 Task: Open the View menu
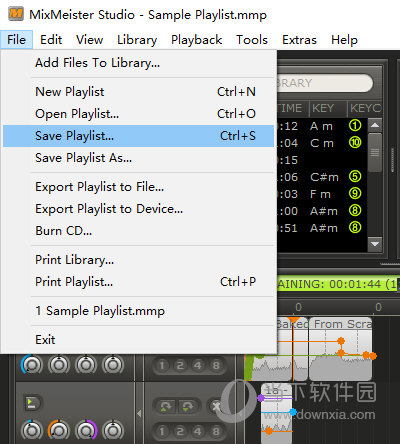(x=89, y=40)
